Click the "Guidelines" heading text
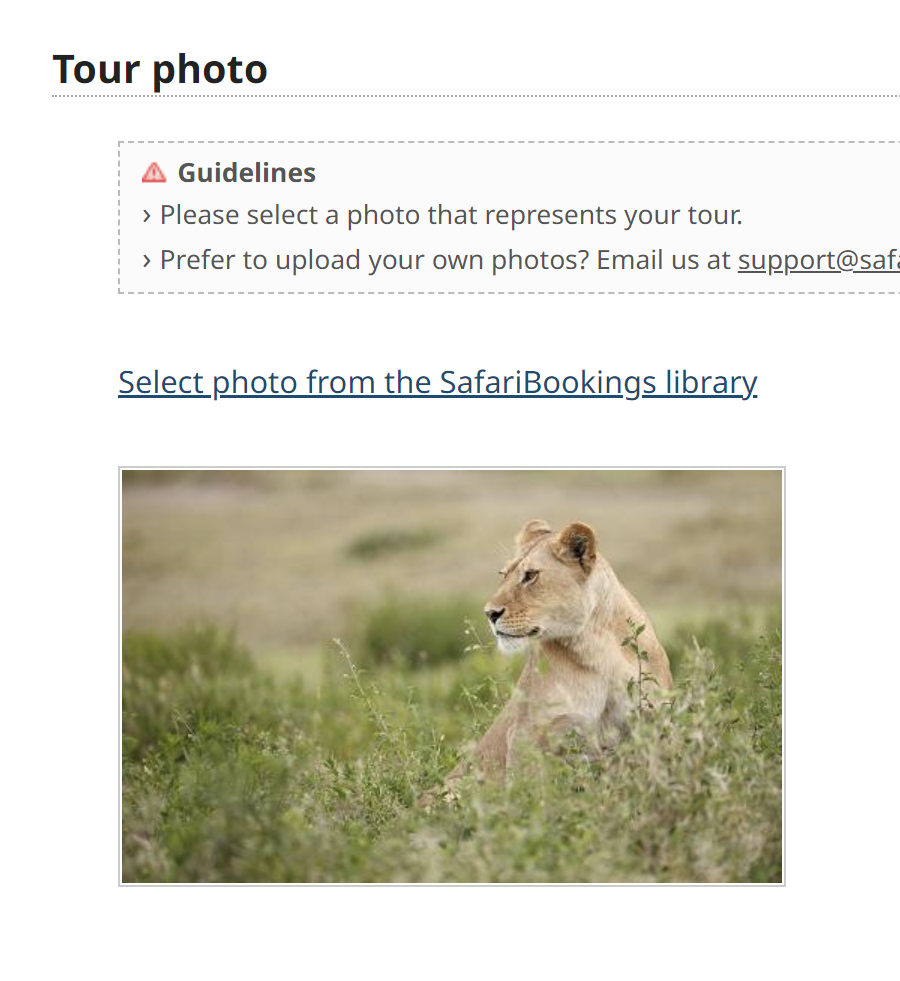This screenshot has height=981, width=900. coord(247,173)
